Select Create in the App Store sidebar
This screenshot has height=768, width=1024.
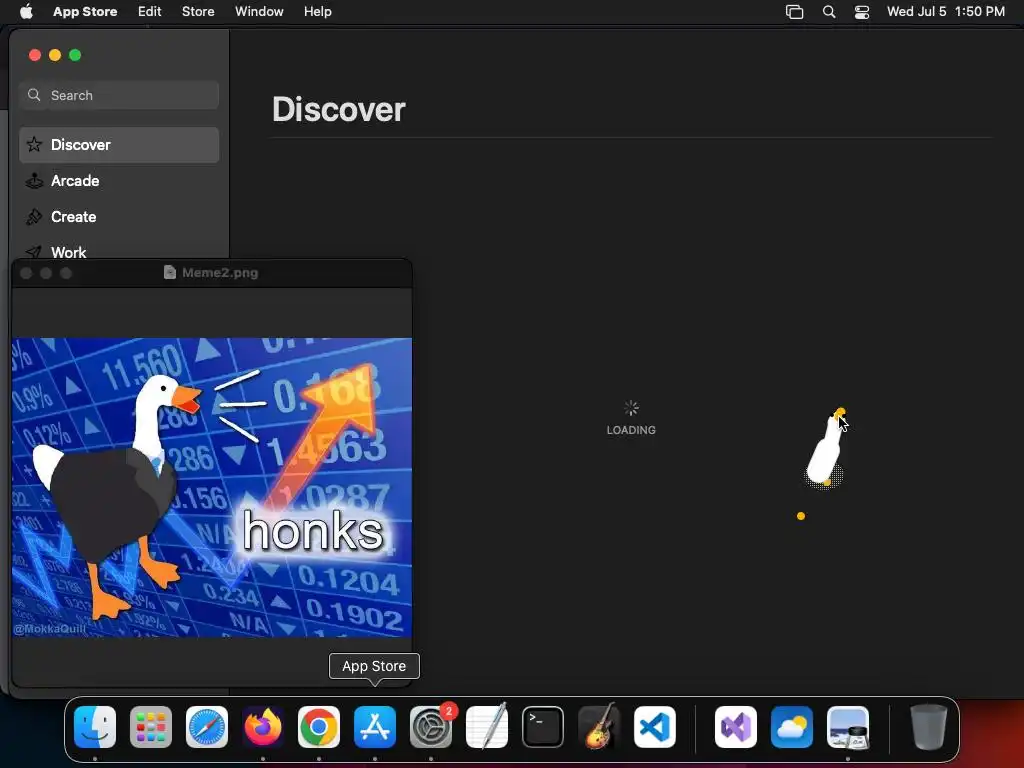(x=119, y=217)
